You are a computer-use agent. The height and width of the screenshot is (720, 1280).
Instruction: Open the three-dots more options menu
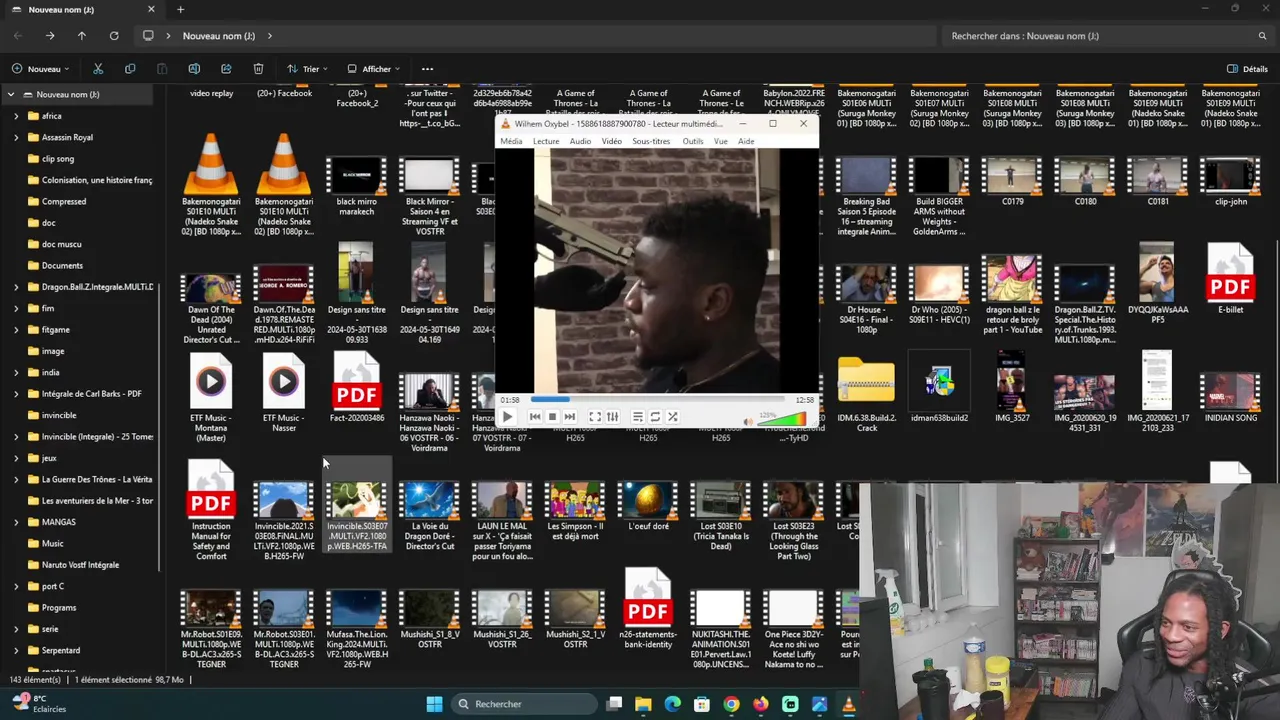click(427, 69)
